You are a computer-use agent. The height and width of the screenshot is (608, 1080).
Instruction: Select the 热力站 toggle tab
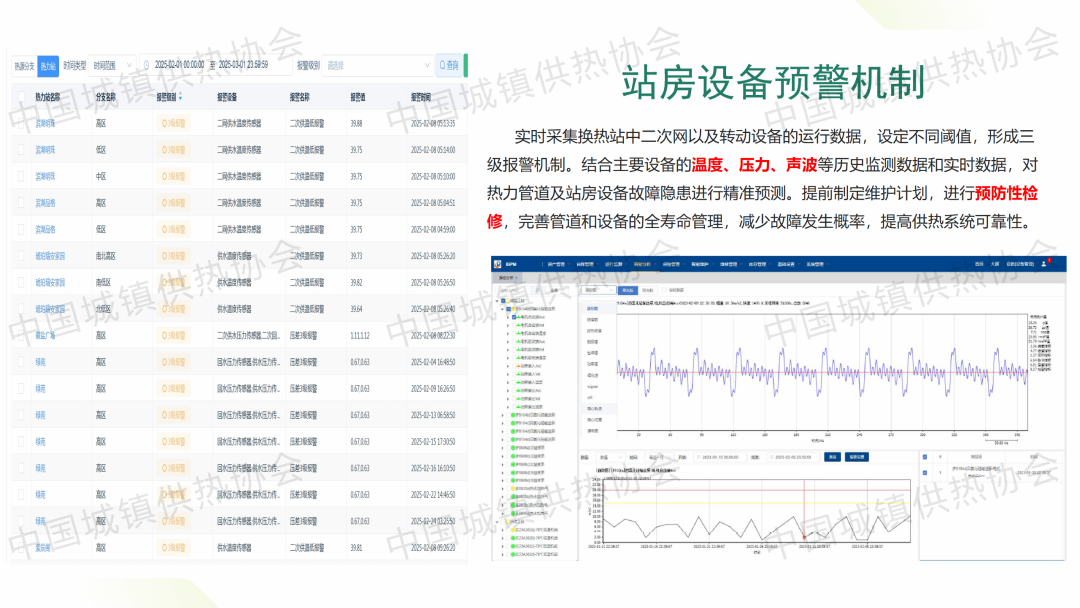click(48, 66)
